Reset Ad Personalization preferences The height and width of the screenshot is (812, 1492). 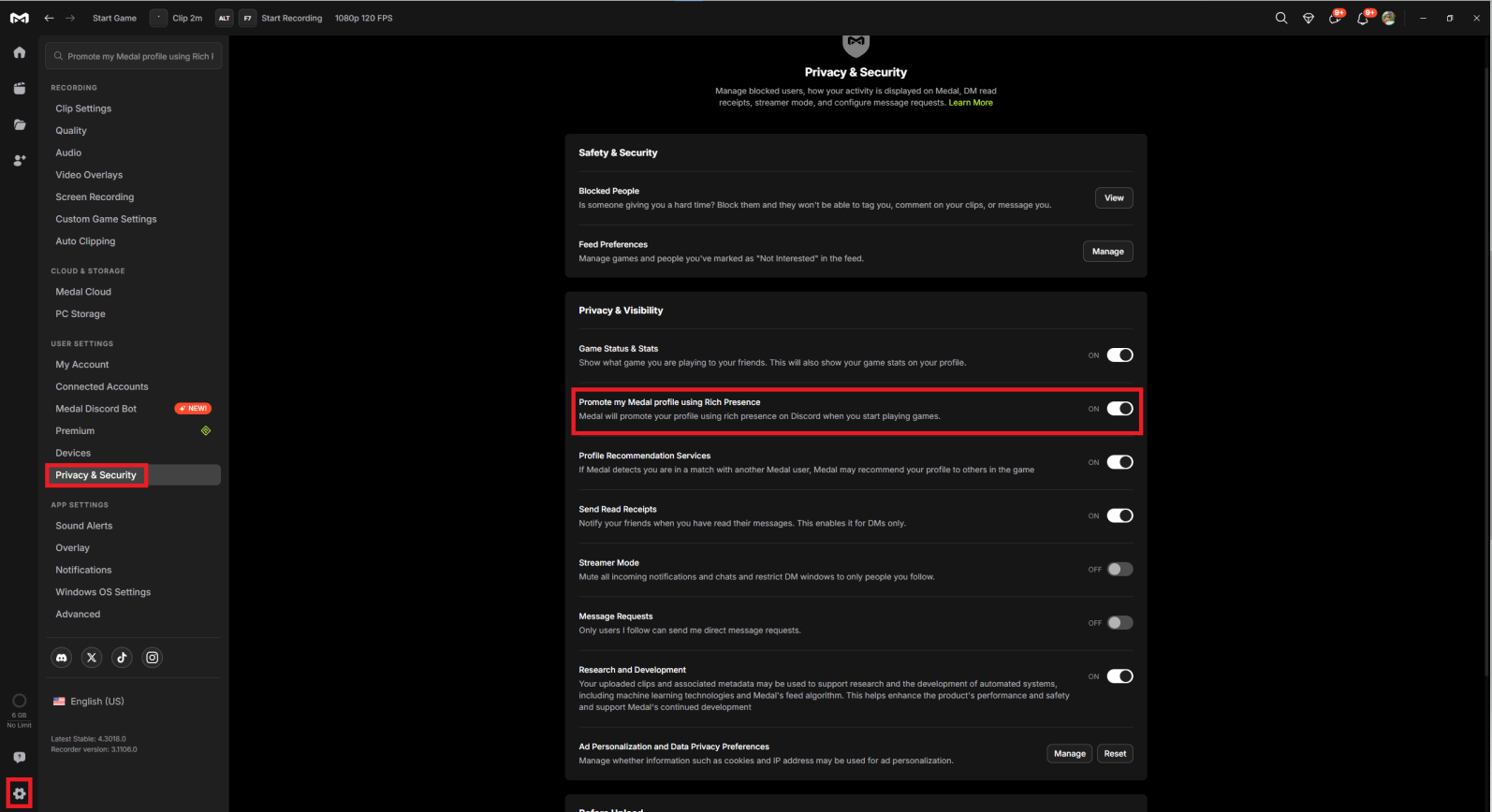click(1115, 754)
